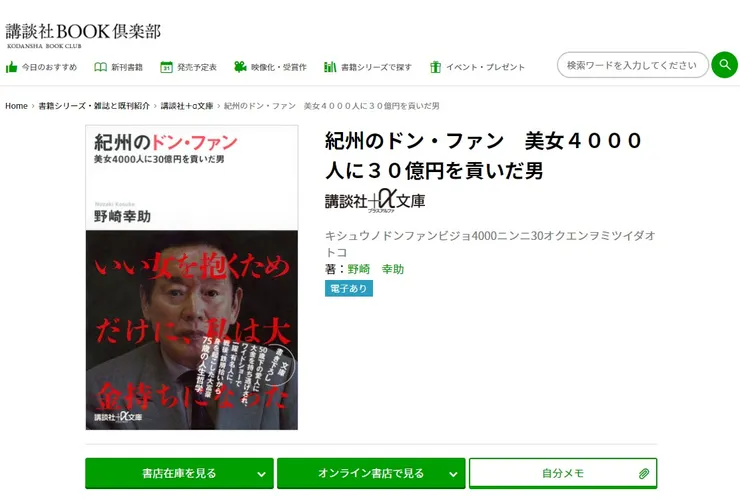Click the book cover thumbnail image
Screen dimensions: 740x500
(192, 278)
